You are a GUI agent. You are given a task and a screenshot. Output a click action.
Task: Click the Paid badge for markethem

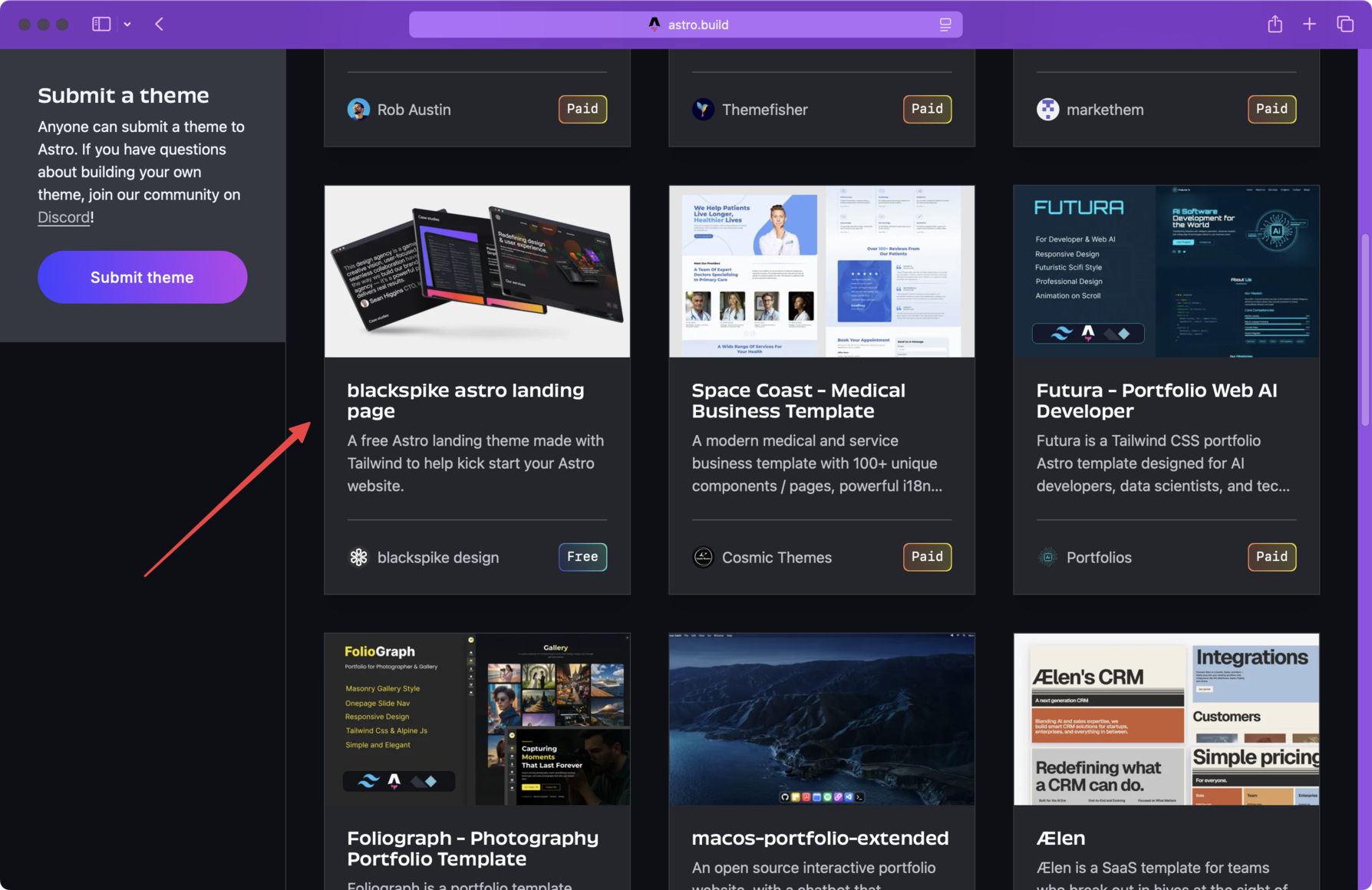click(1271, 109)
